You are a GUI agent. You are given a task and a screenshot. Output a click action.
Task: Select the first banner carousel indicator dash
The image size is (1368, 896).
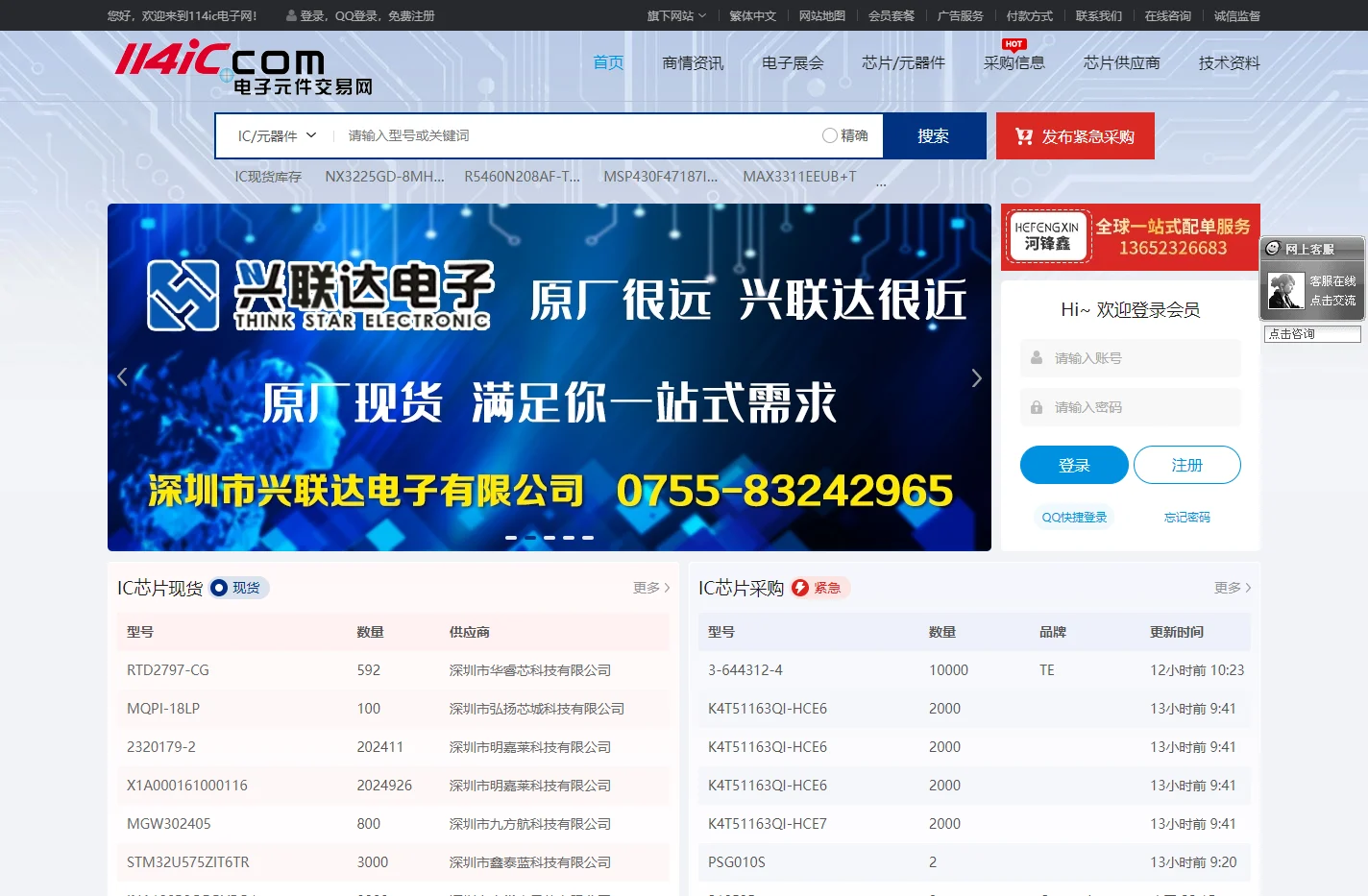point(511,538)
